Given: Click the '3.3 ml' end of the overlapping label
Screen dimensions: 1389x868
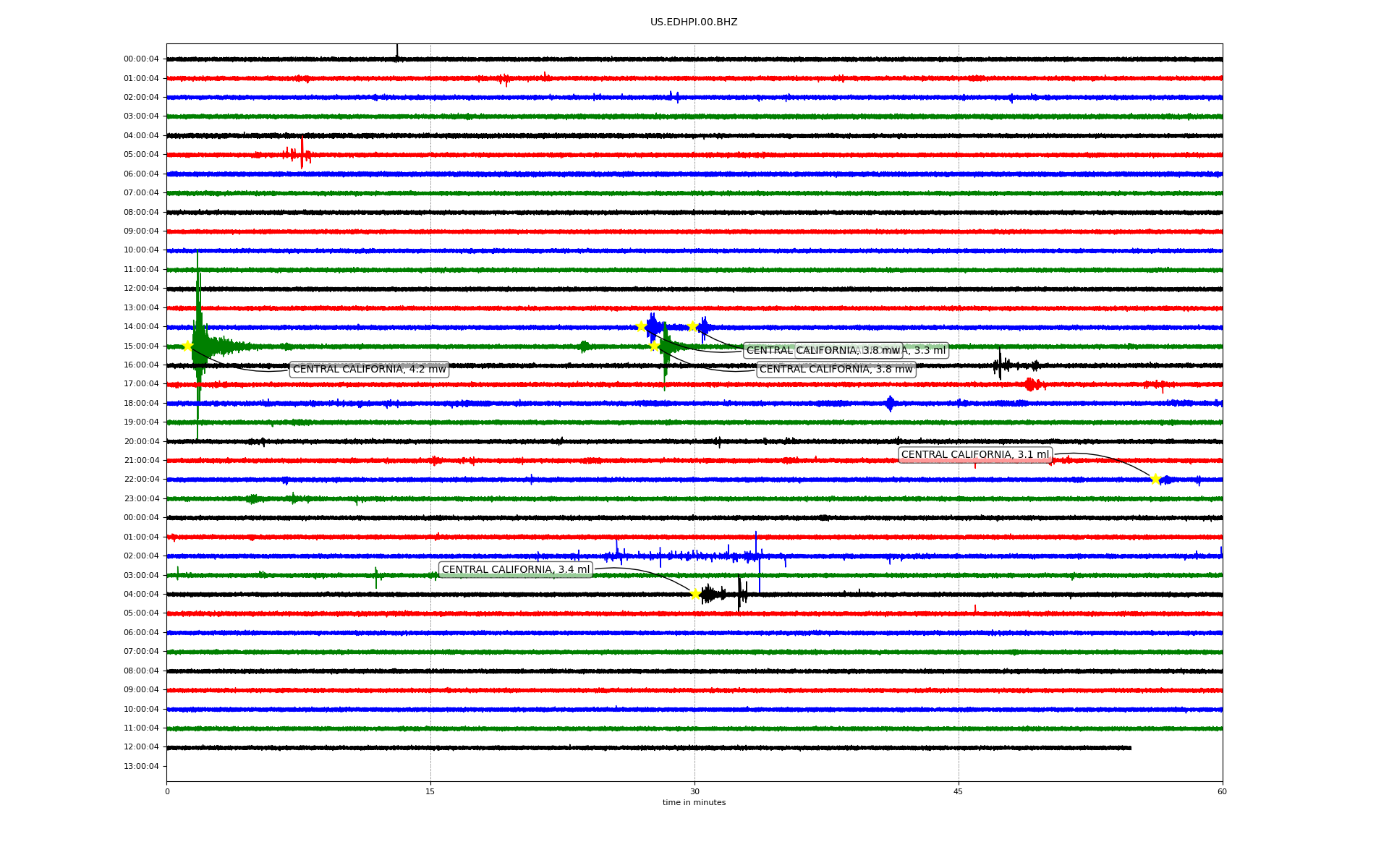Looking at the screenshot, I should point(929,351).
